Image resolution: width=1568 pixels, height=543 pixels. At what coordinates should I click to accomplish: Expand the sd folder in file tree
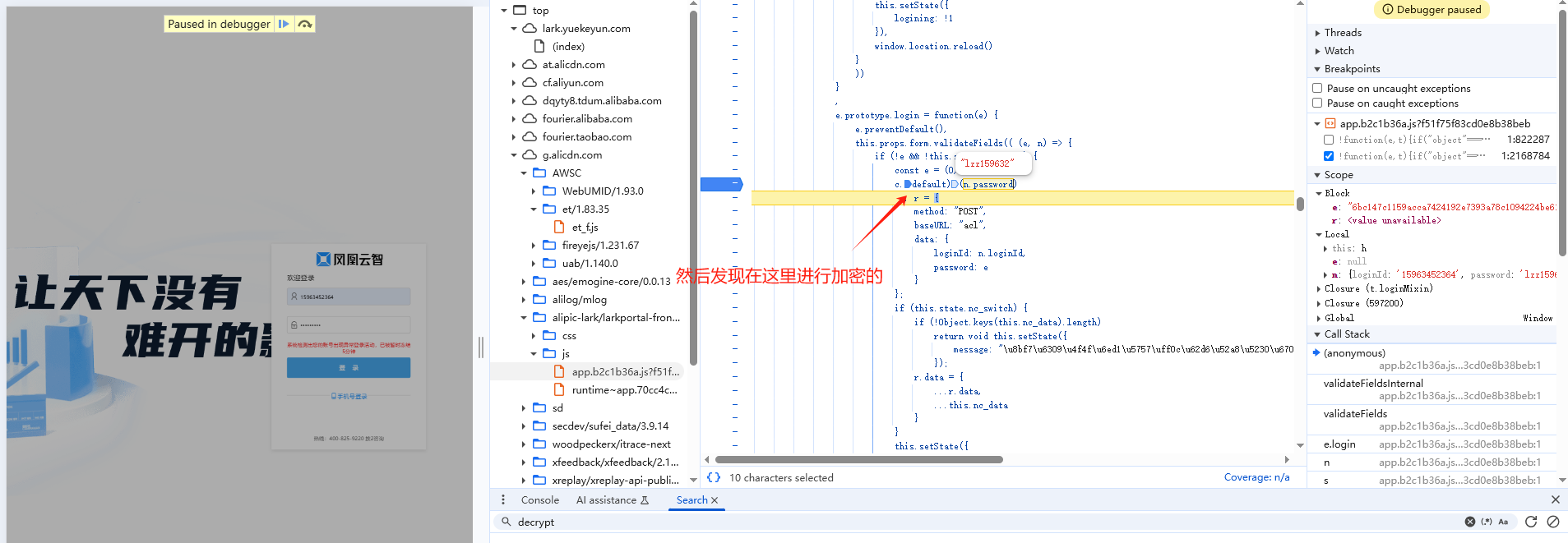[524, 407]
